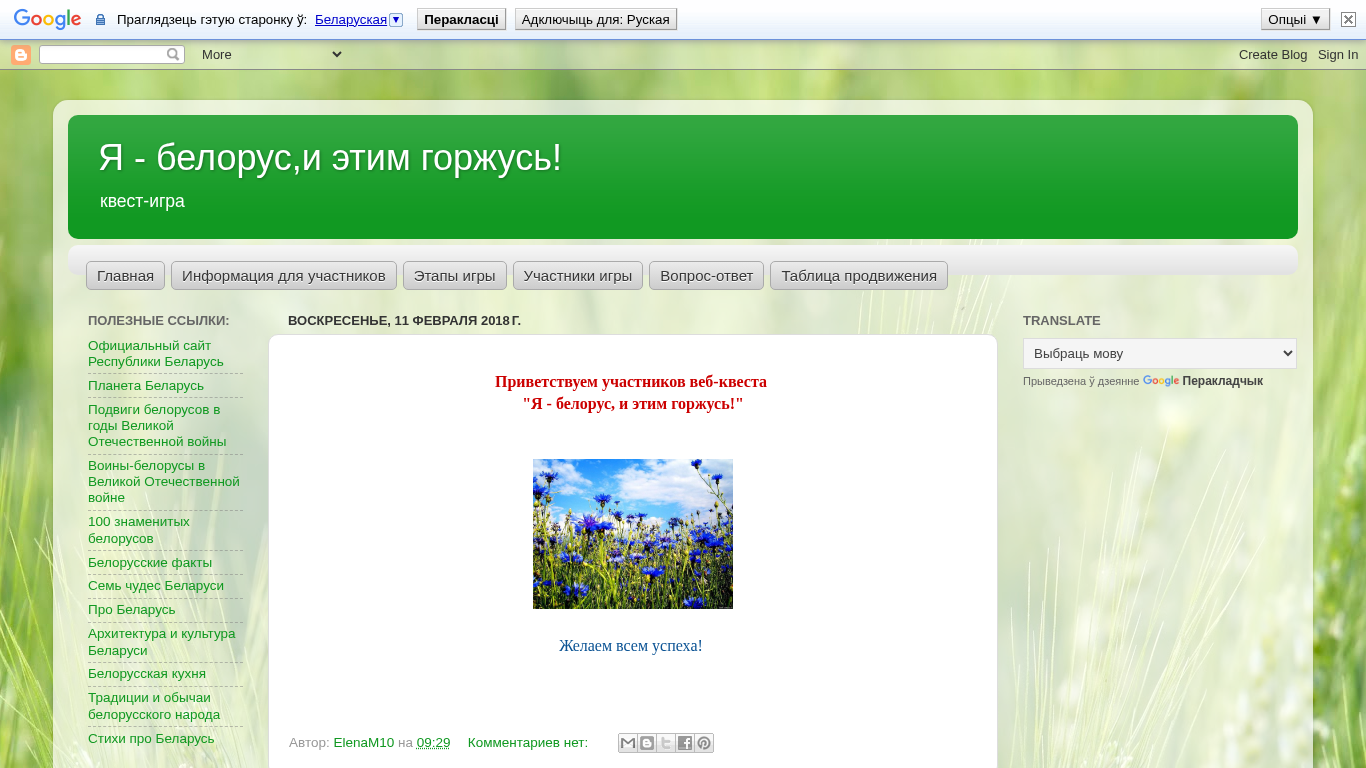
Task: Click the orange Blogger logo icon
Action: tap(21, 55)
